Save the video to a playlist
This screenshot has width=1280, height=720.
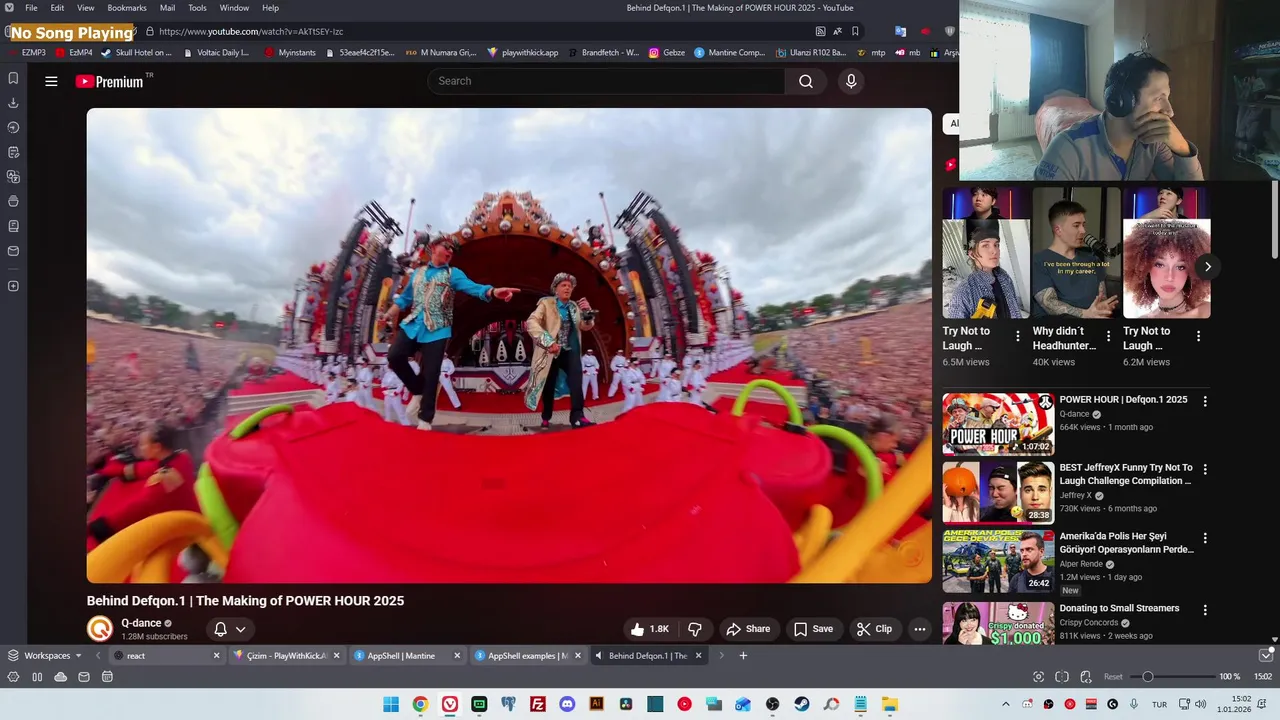point(813,629)
